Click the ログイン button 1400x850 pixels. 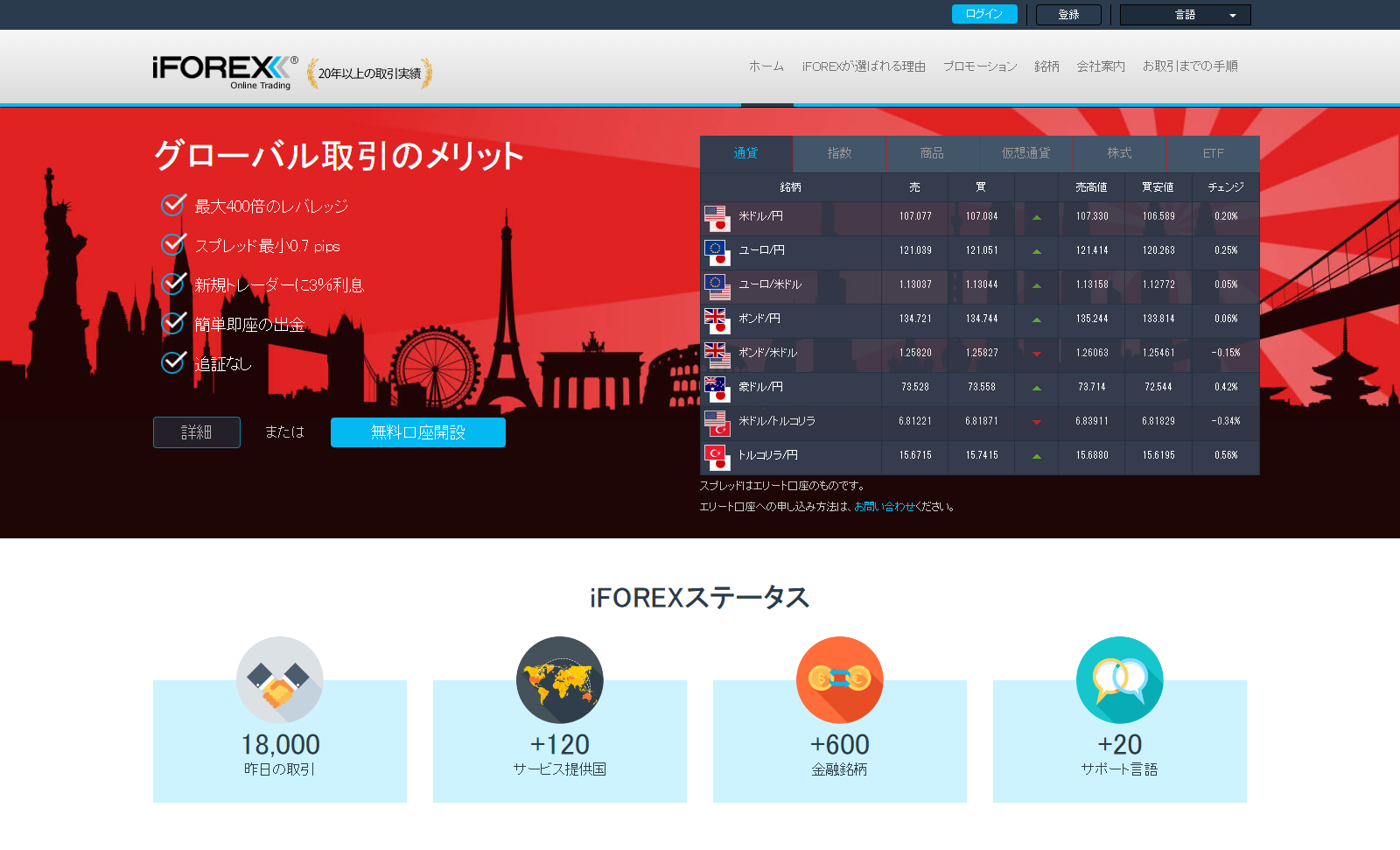click(x=984, y=14)
